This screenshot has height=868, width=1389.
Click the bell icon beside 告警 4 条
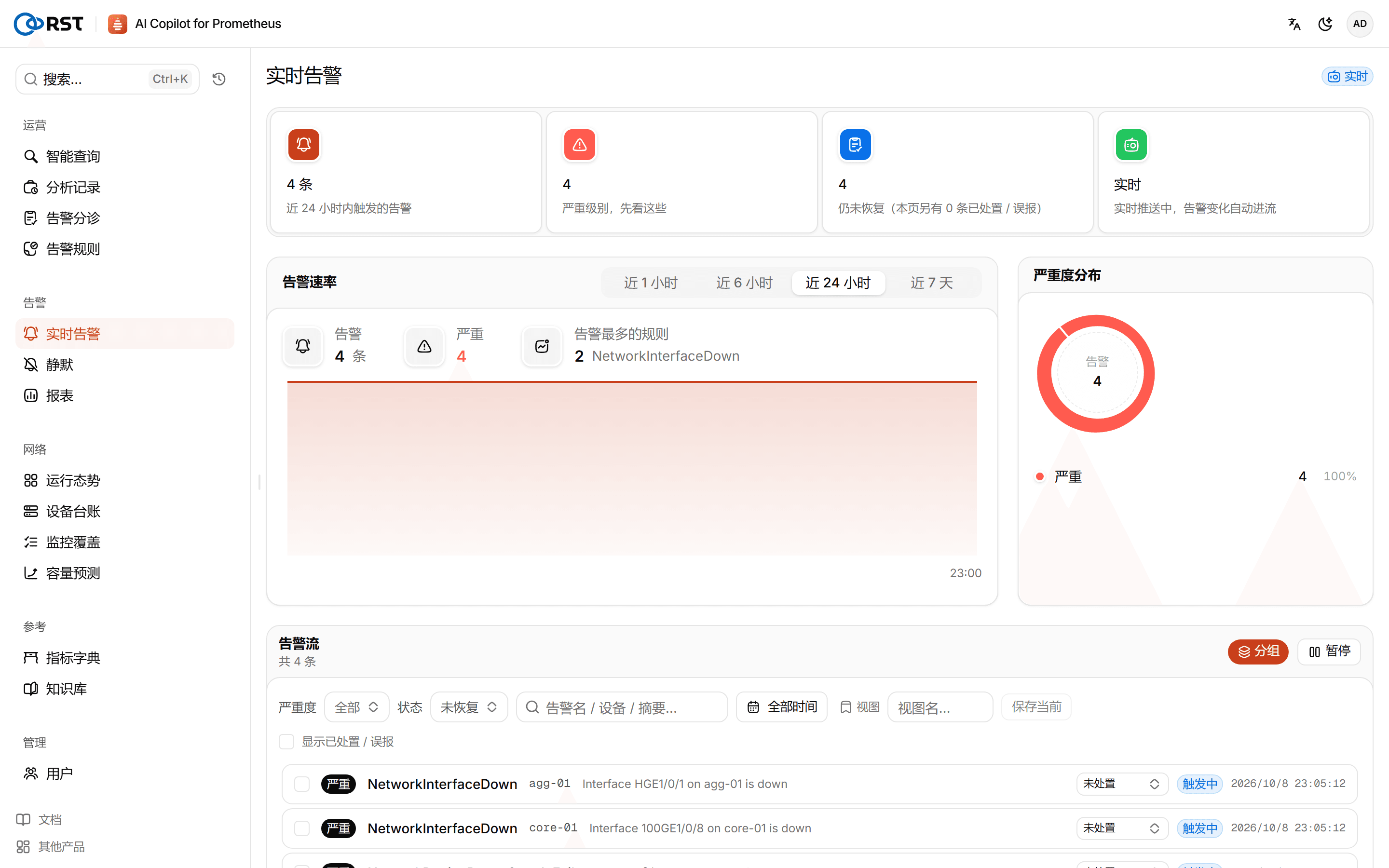303,346
